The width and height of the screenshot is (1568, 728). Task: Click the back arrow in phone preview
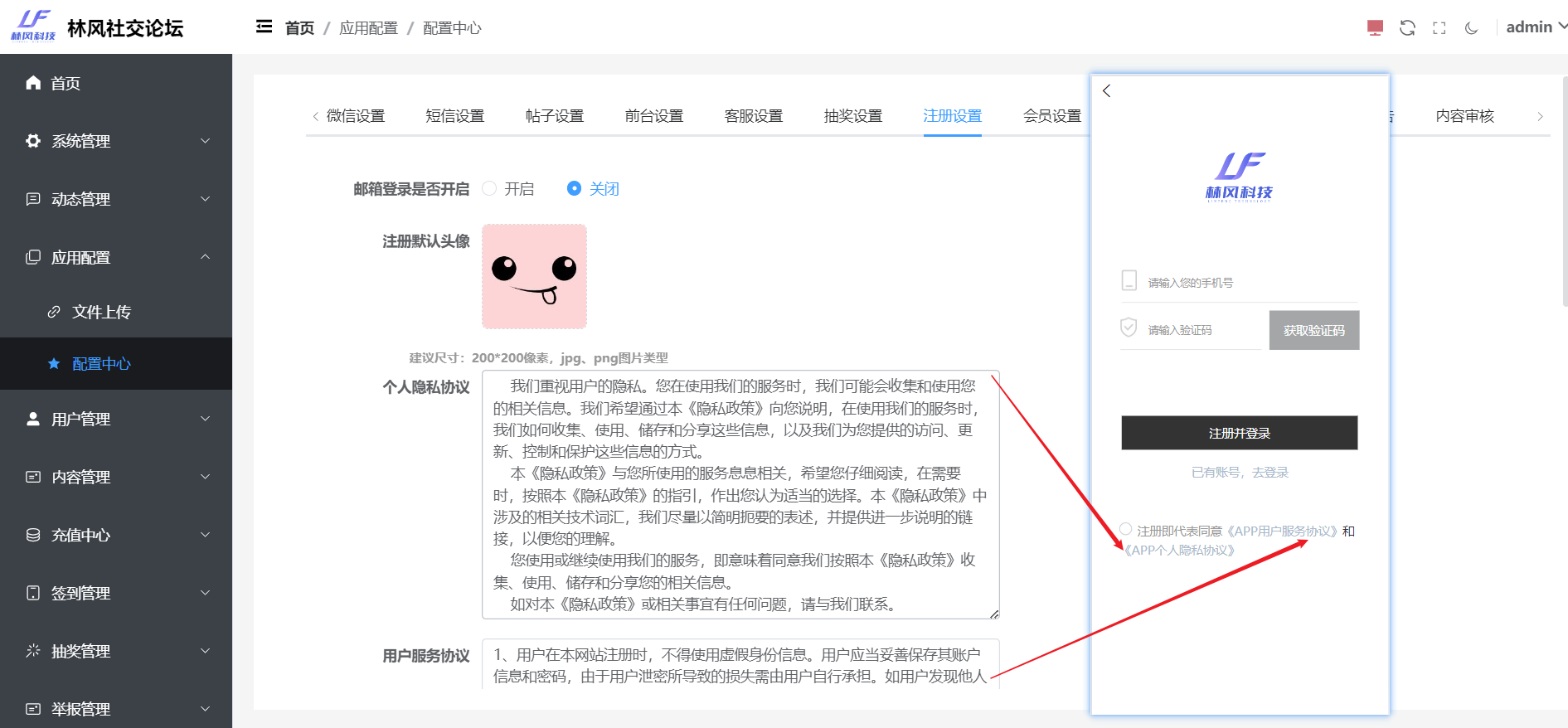coord(1106,91)
